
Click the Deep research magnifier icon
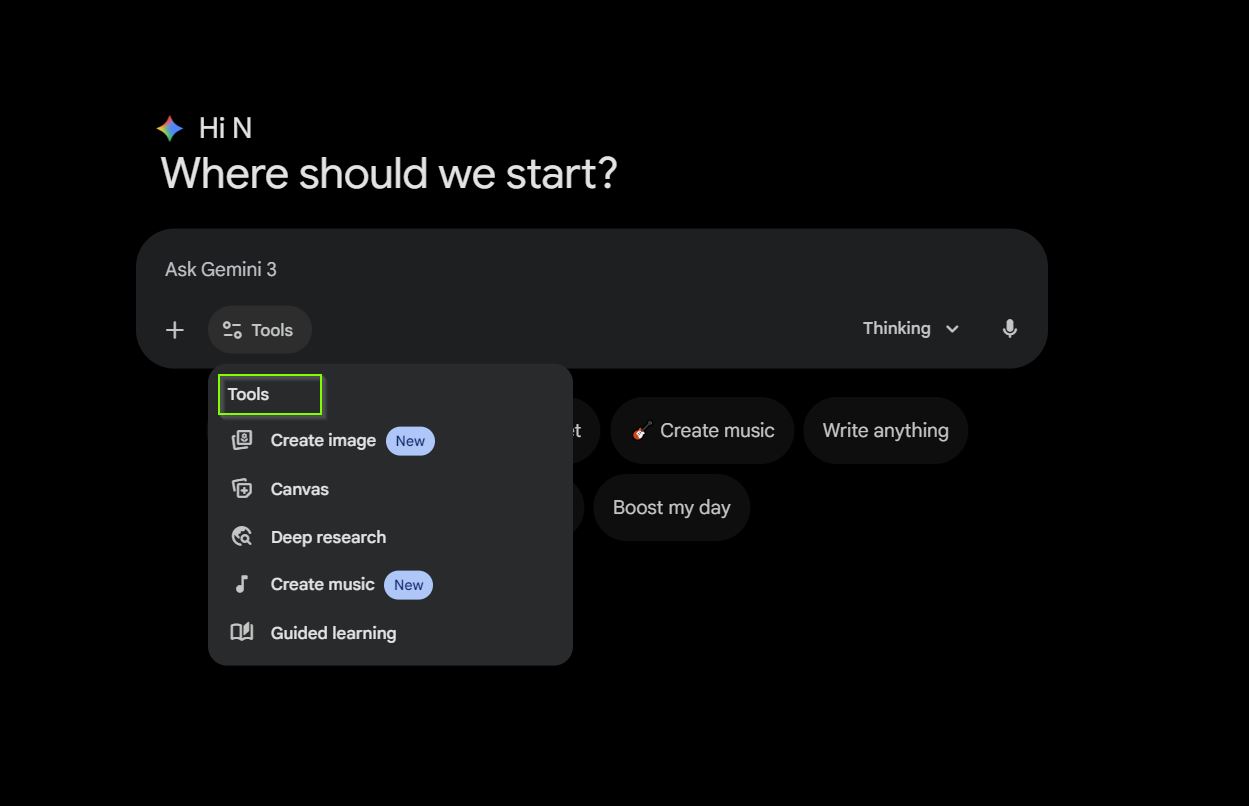(x=242, y=537)
